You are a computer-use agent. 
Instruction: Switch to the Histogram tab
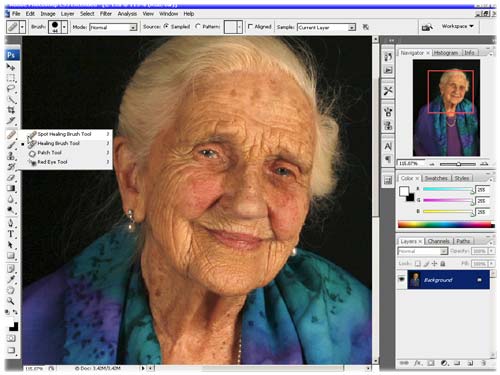(x=446, y=53)
